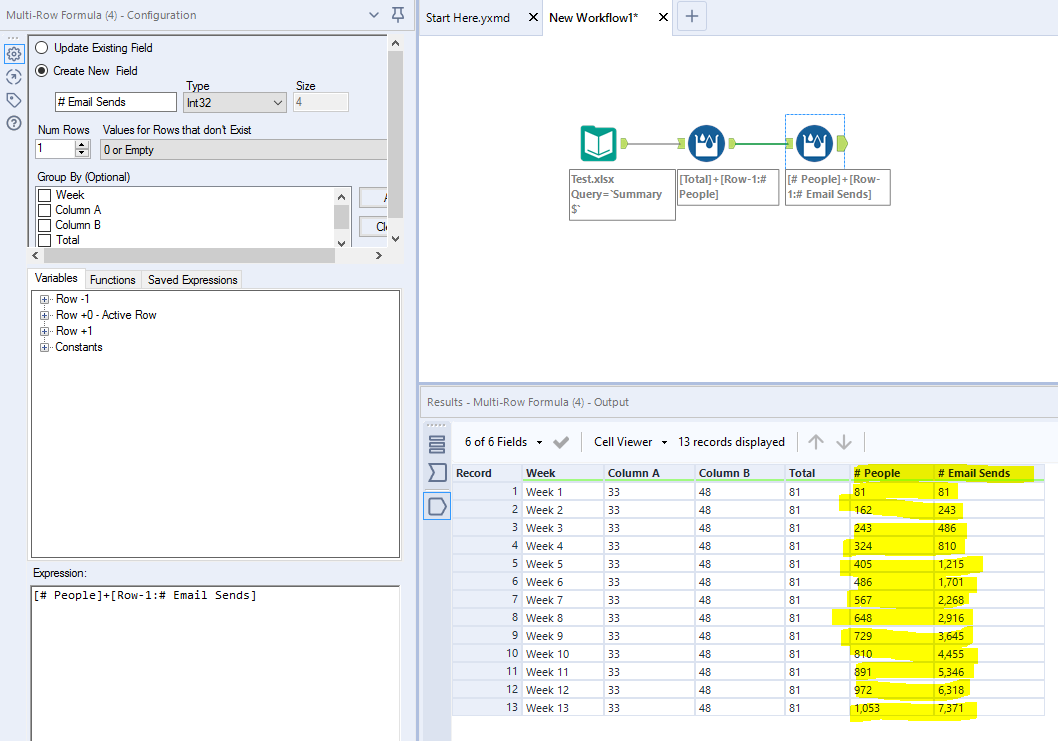
Task: Pin the Configuration panel
Action: [398, 15]
